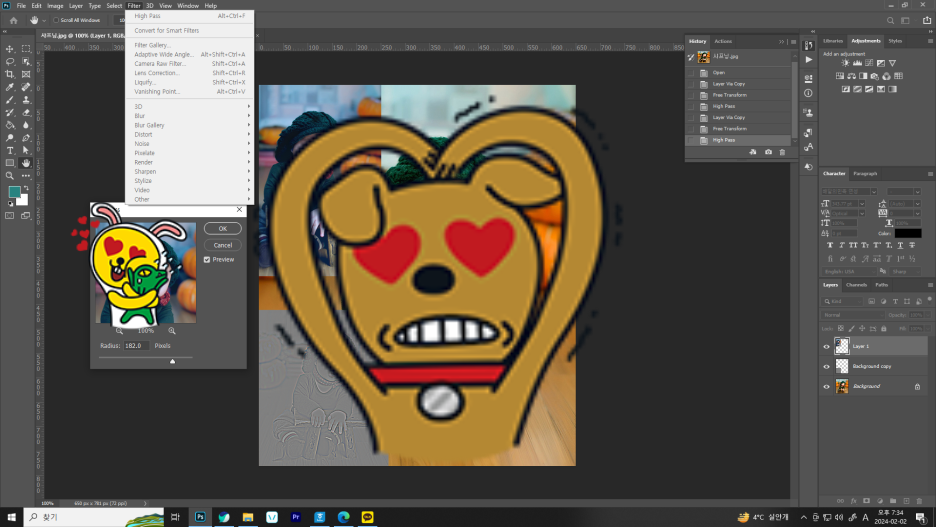Select the Lasso tool
Viewport: 936px width, 527px height.
10,61
